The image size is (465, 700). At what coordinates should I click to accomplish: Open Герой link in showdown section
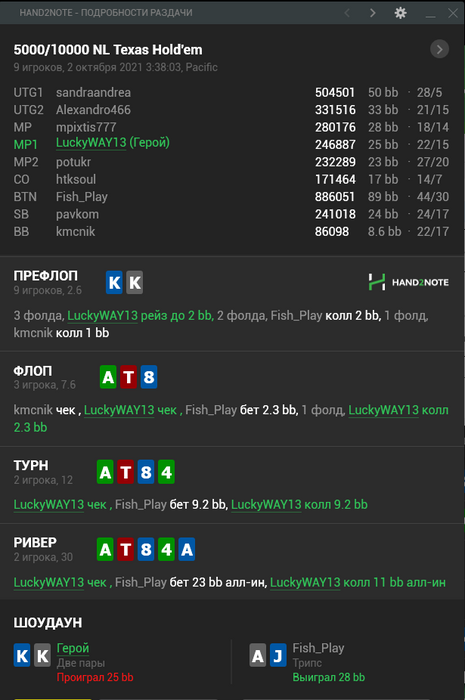[73, 648]
